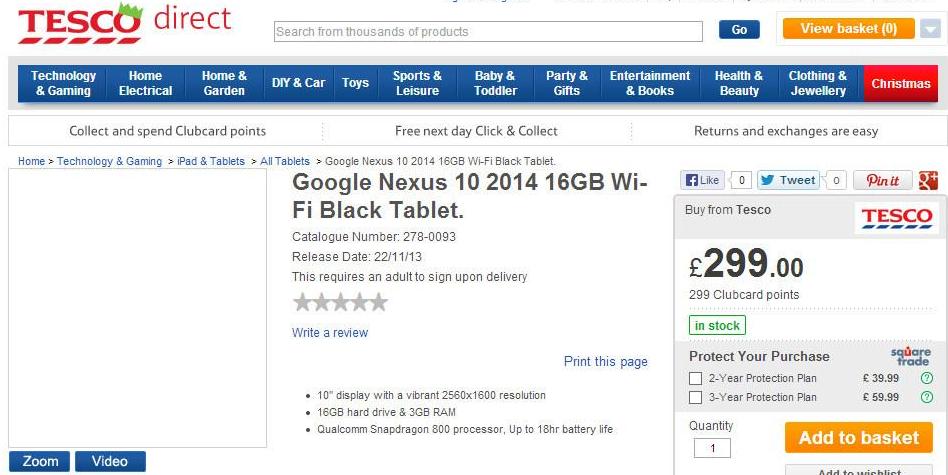The width and height of the screenshot is (948, 475).
Task: Click the five-star rating icons
Action: pos(340,302)
